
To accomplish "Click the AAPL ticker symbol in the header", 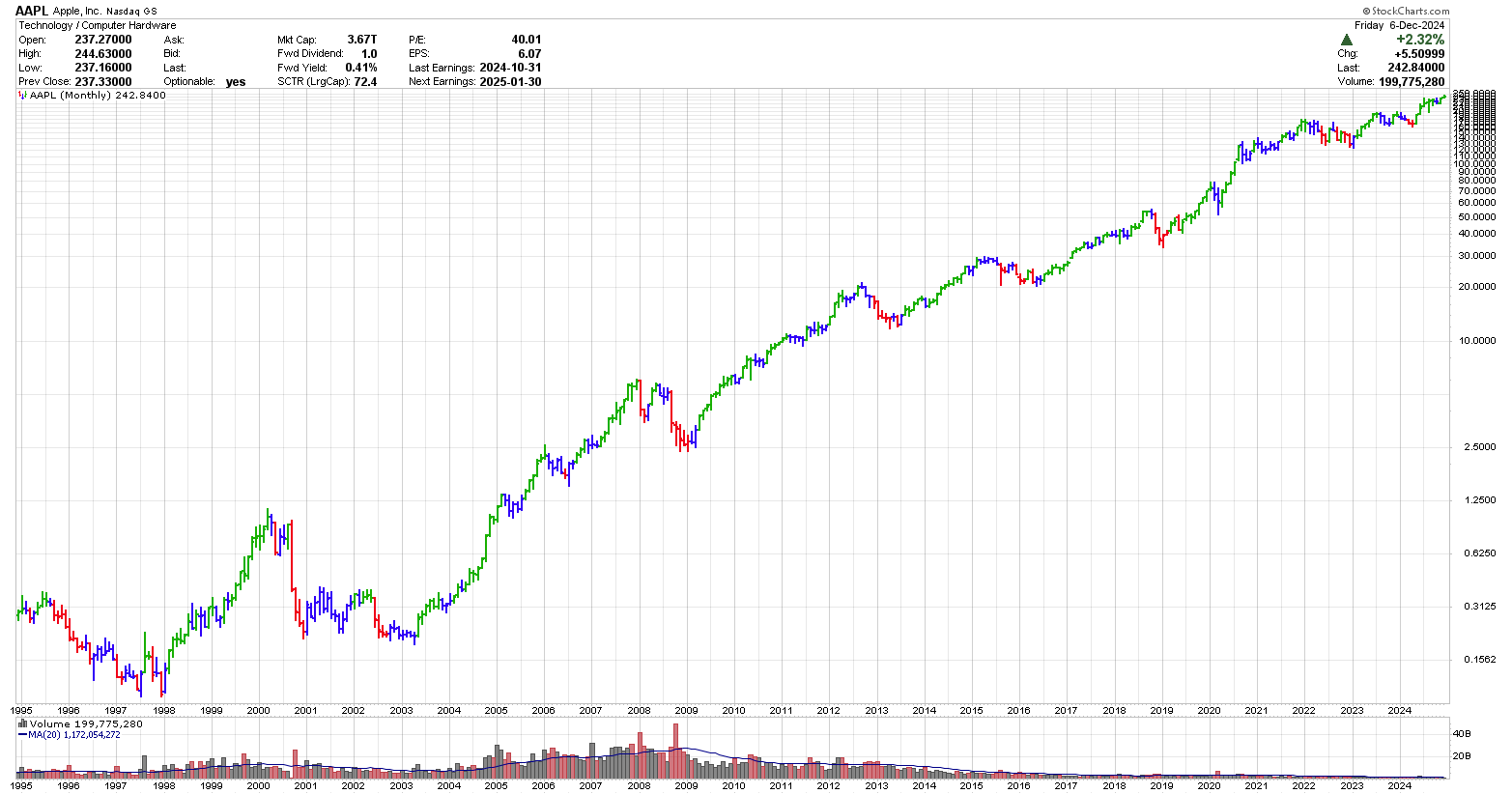I will coord(32,11).
